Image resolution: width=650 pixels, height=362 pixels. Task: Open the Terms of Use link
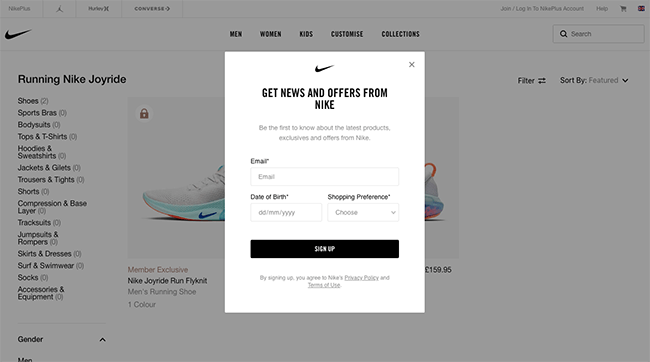[x=324, y=285]
